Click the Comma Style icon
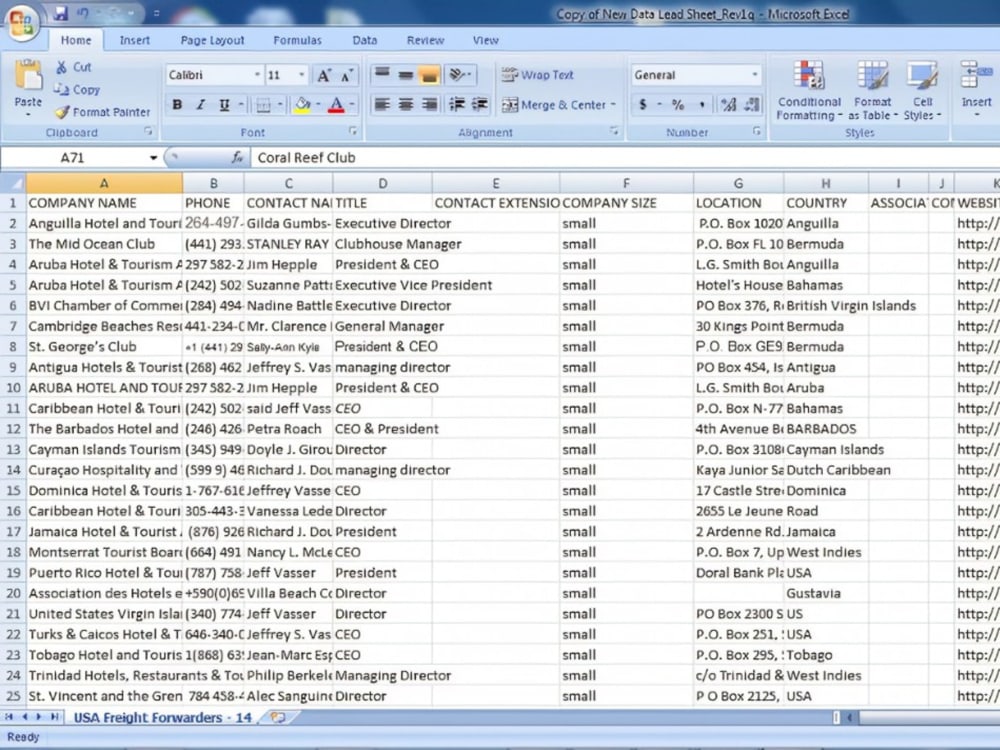 pyautogui.click(x=702, y=105)
